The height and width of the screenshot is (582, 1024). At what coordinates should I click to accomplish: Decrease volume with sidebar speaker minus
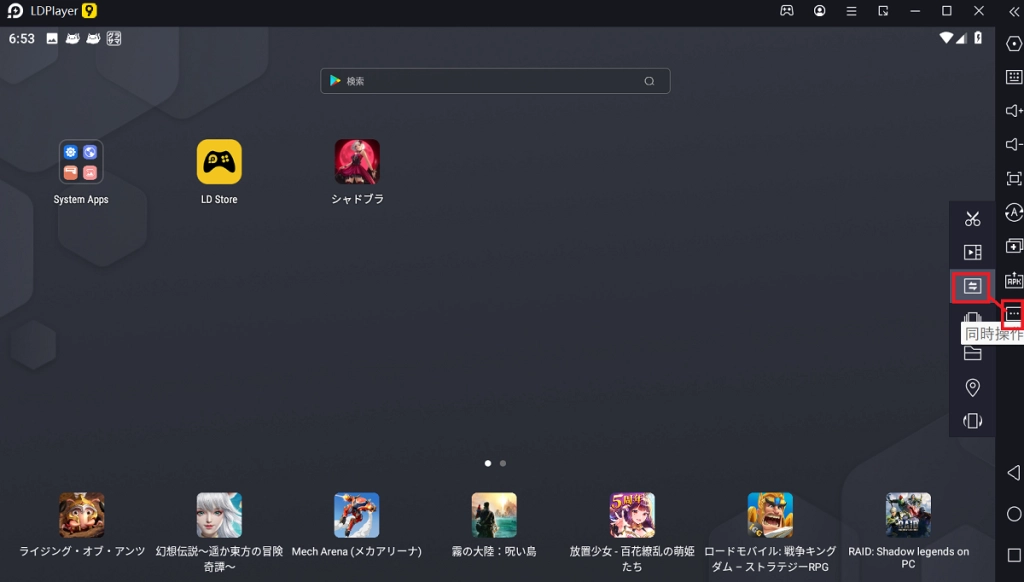coord(1014,144)
